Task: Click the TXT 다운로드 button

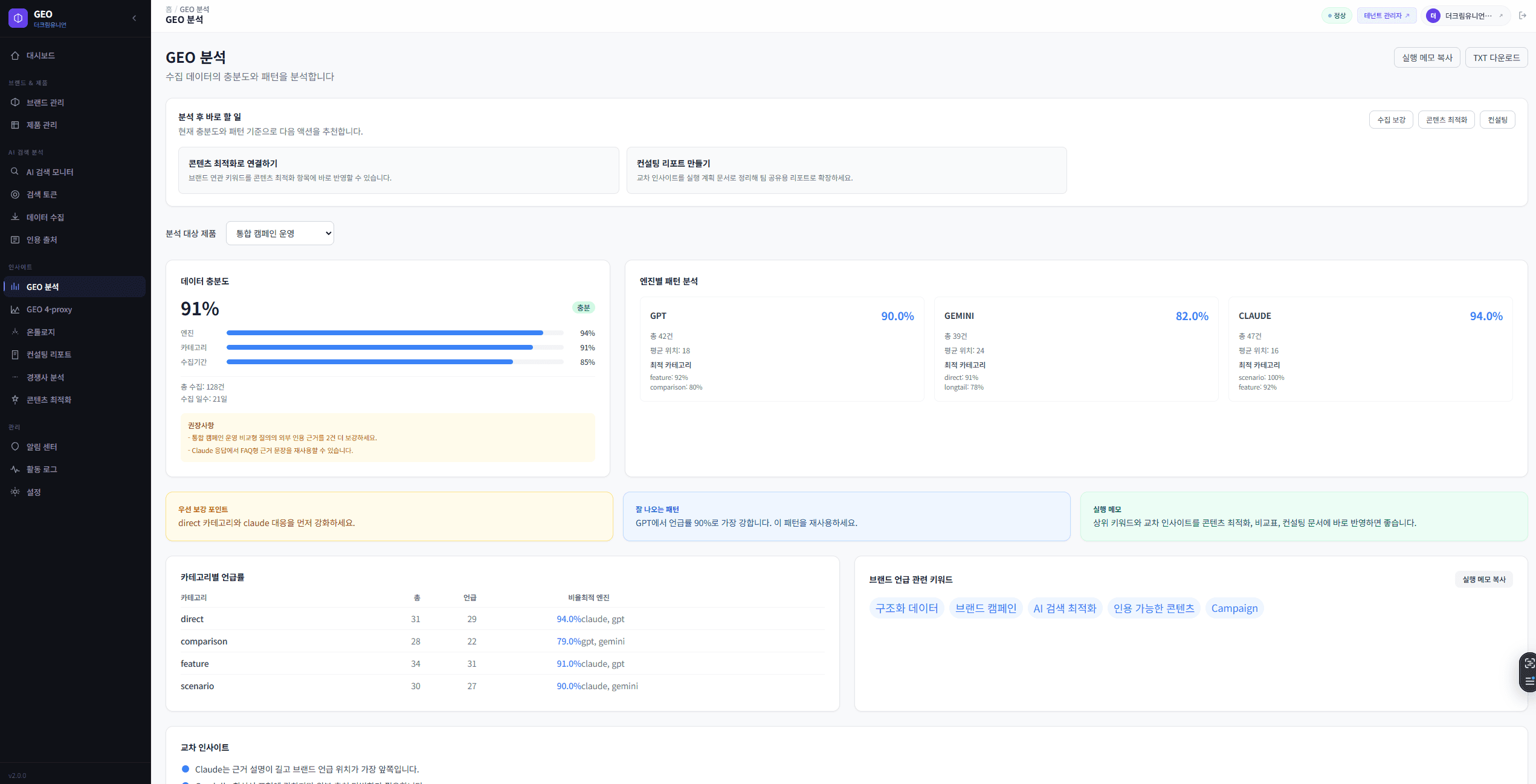Action: (x=1497, y=57)
